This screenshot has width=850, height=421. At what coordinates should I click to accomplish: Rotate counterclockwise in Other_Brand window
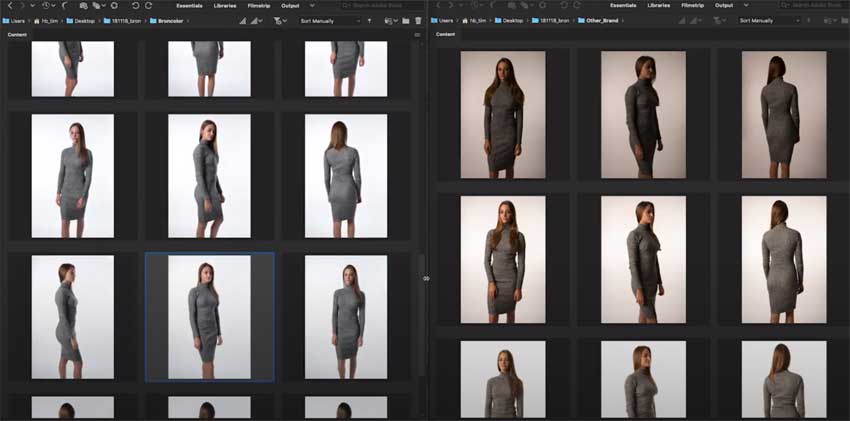tap(564, 5)
